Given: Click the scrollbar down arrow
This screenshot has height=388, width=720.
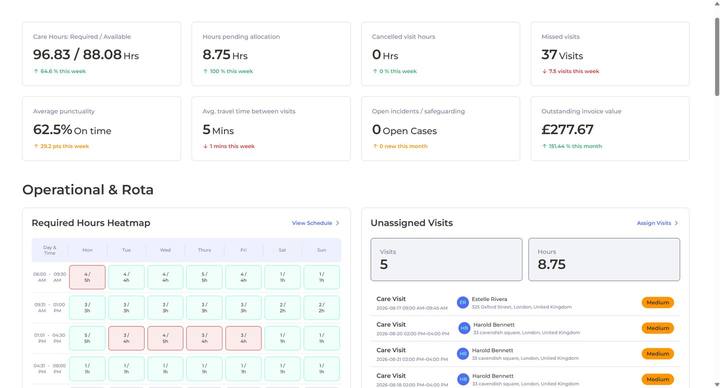Looking at the screenshot, I should 717,384.
